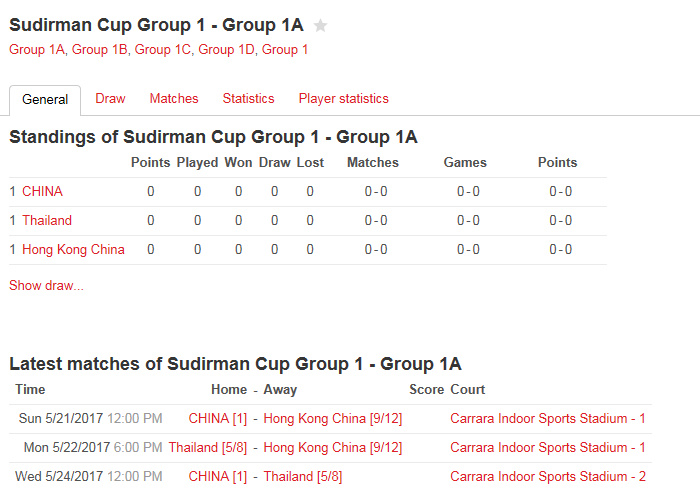Viewport: 700px width, 491px height.
Task: Click Thailand [5/8] home team on 5/22 match
Action: [207, 448]
